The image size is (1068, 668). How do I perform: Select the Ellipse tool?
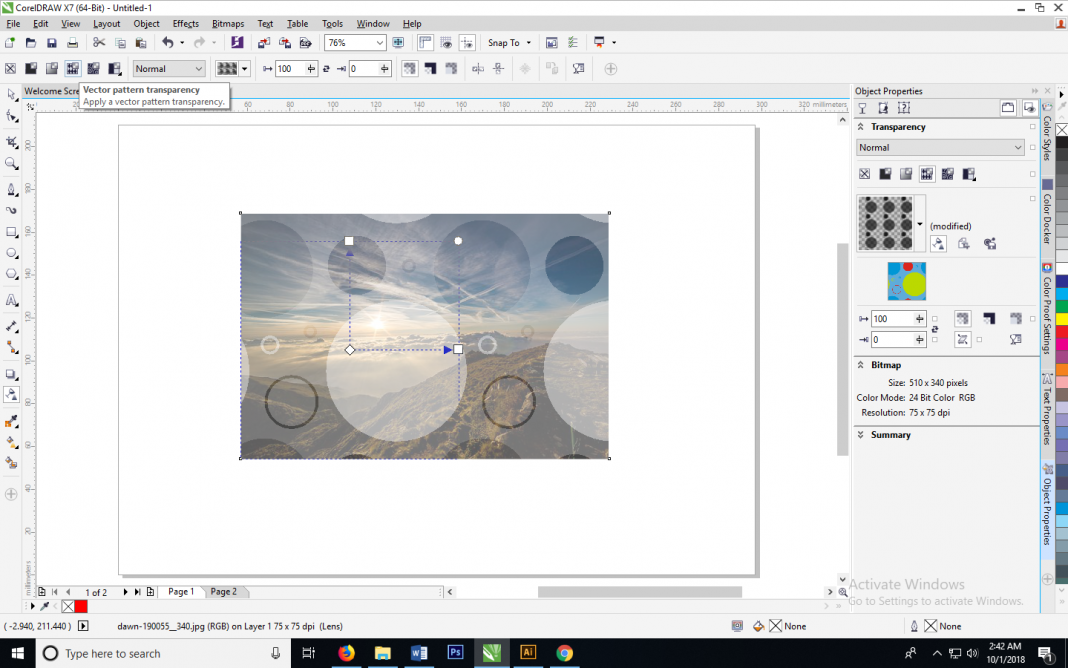[x=11, y=253]
